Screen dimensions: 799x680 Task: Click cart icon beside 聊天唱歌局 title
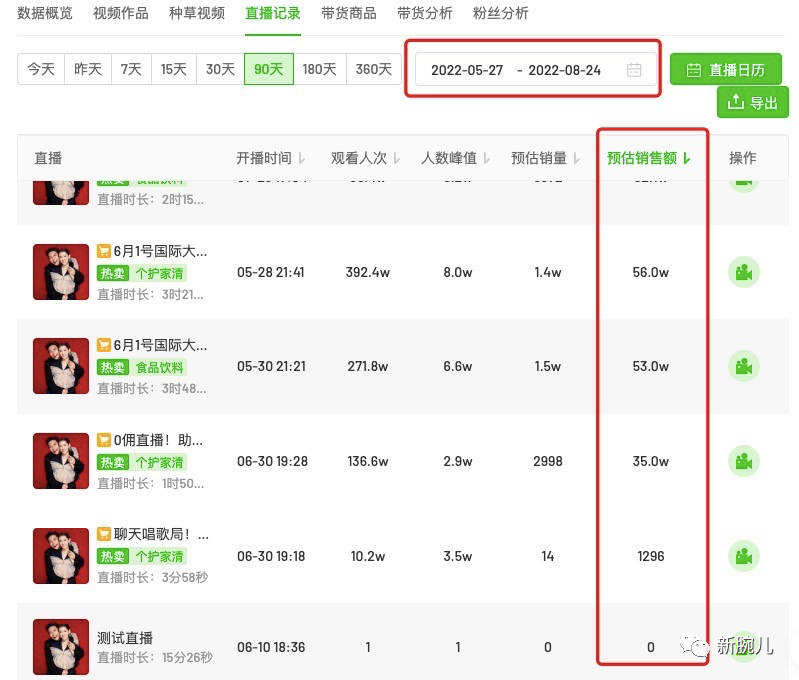coord(104,535)
